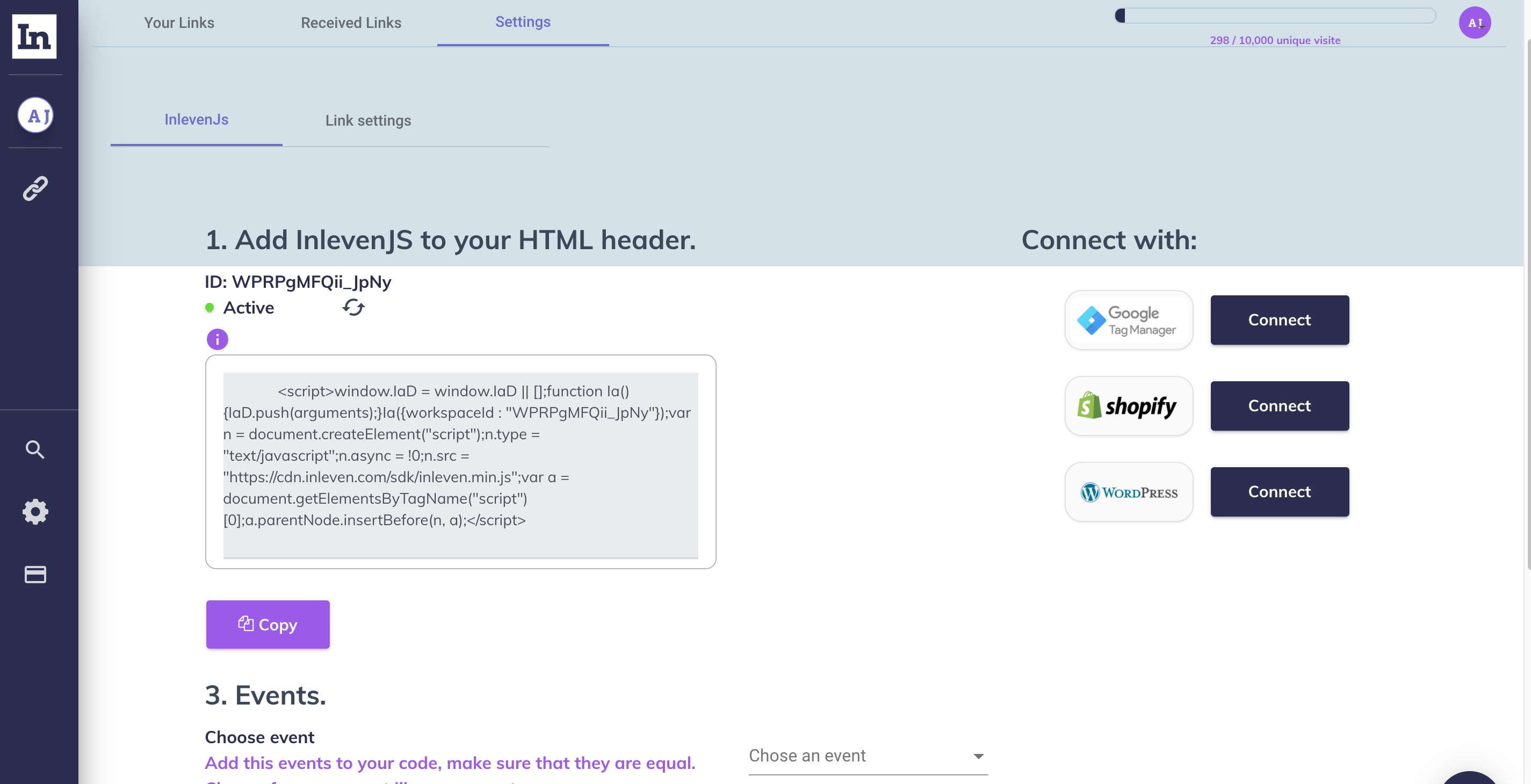Click the Choose event label
1531x784 pixels.
pos(259,737)
